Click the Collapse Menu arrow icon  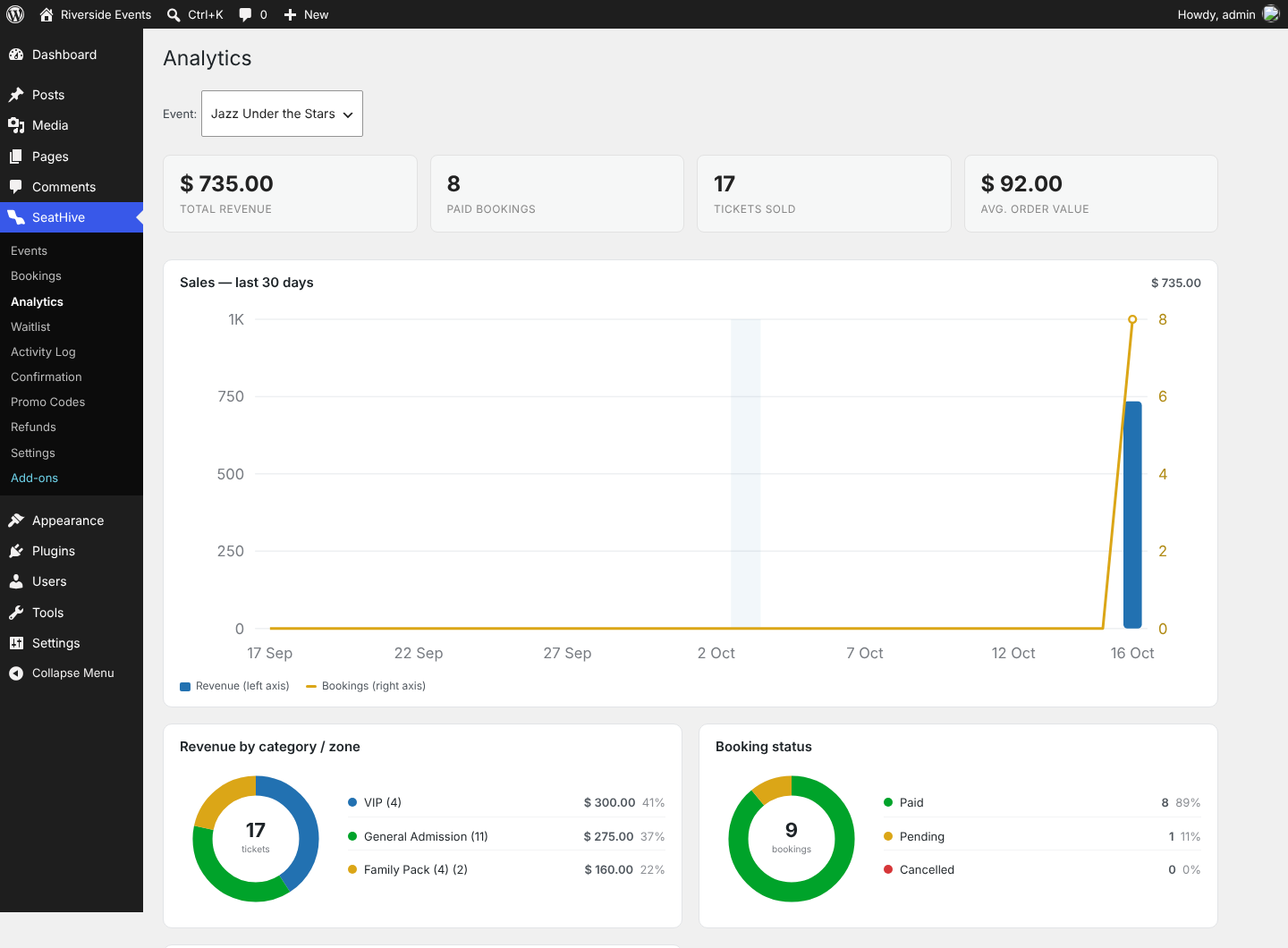(x=16, y=673)
